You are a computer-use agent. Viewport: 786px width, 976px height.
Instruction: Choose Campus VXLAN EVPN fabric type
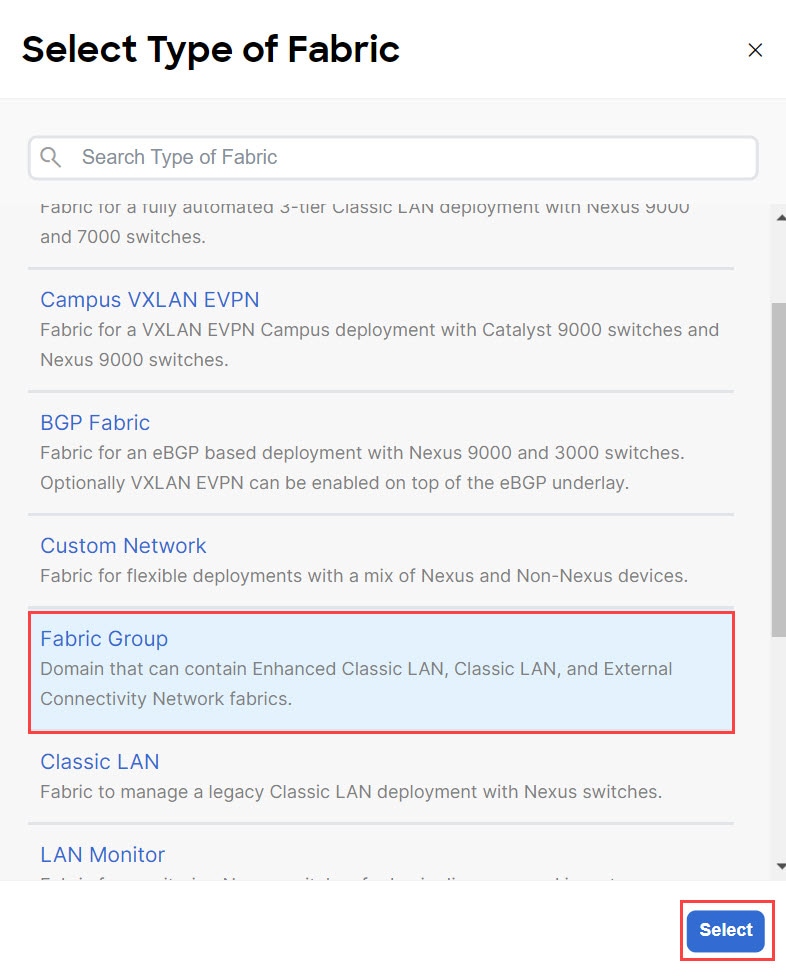(149, 299)
